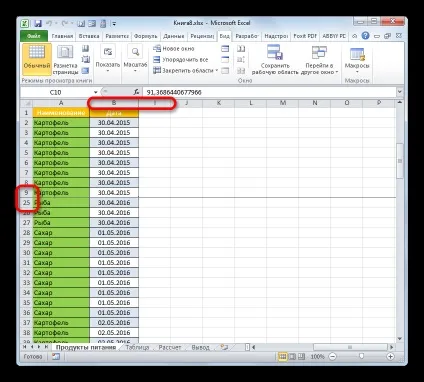The height and width of the screenshot is (382, 424).
Task: Select column K header
Action: coord(219,103)
